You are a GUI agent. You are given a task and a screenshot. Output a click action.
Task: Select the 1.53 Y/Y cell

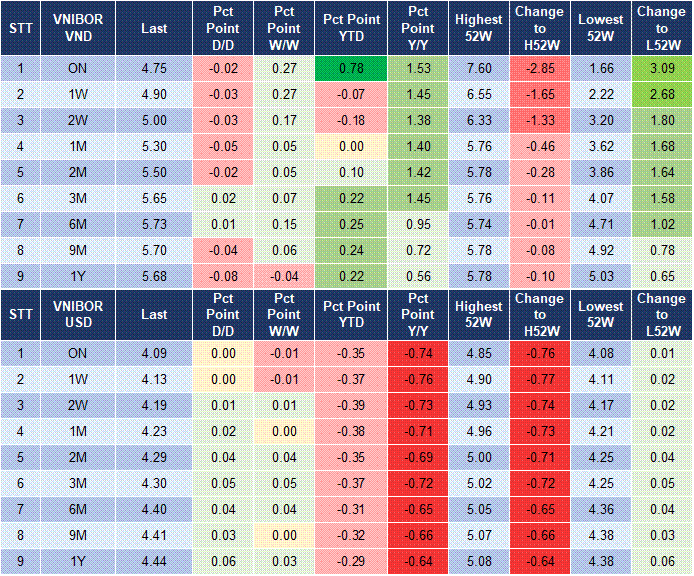(418, 68)
